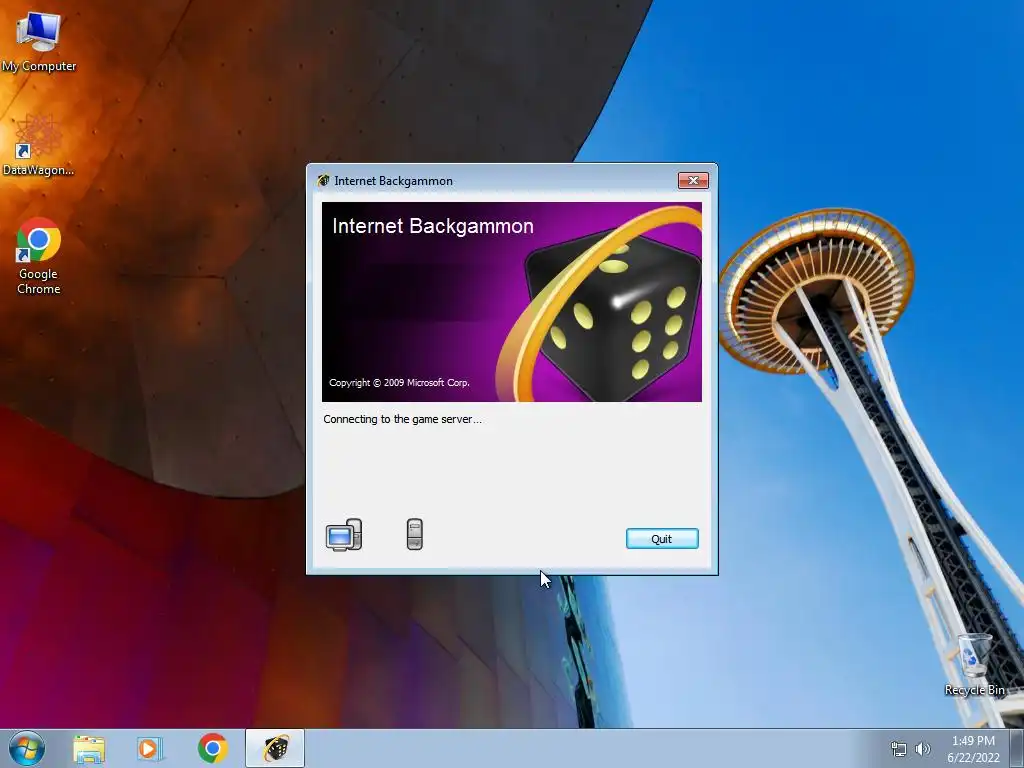Screen dimensions: 1024x768
Task: Click the game server tower icon
Action: pos(415,534)
